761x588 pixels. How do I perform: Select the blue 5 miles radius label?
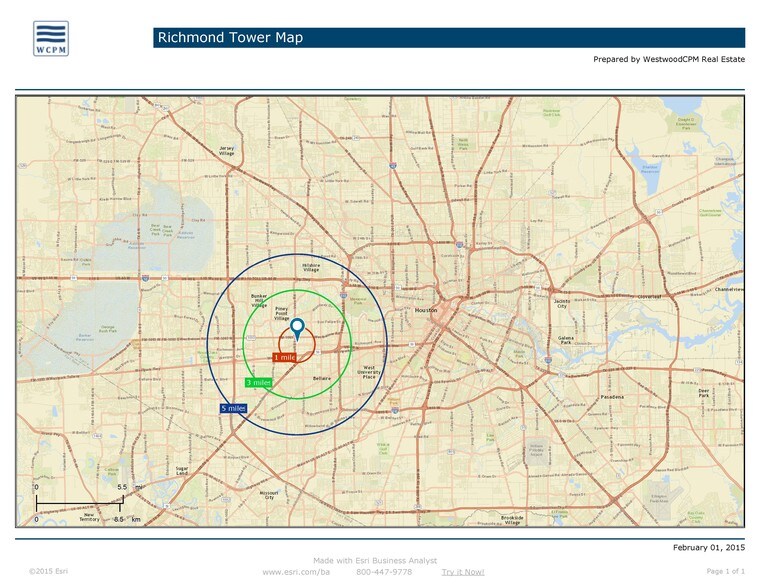click(x=233, y=408)
